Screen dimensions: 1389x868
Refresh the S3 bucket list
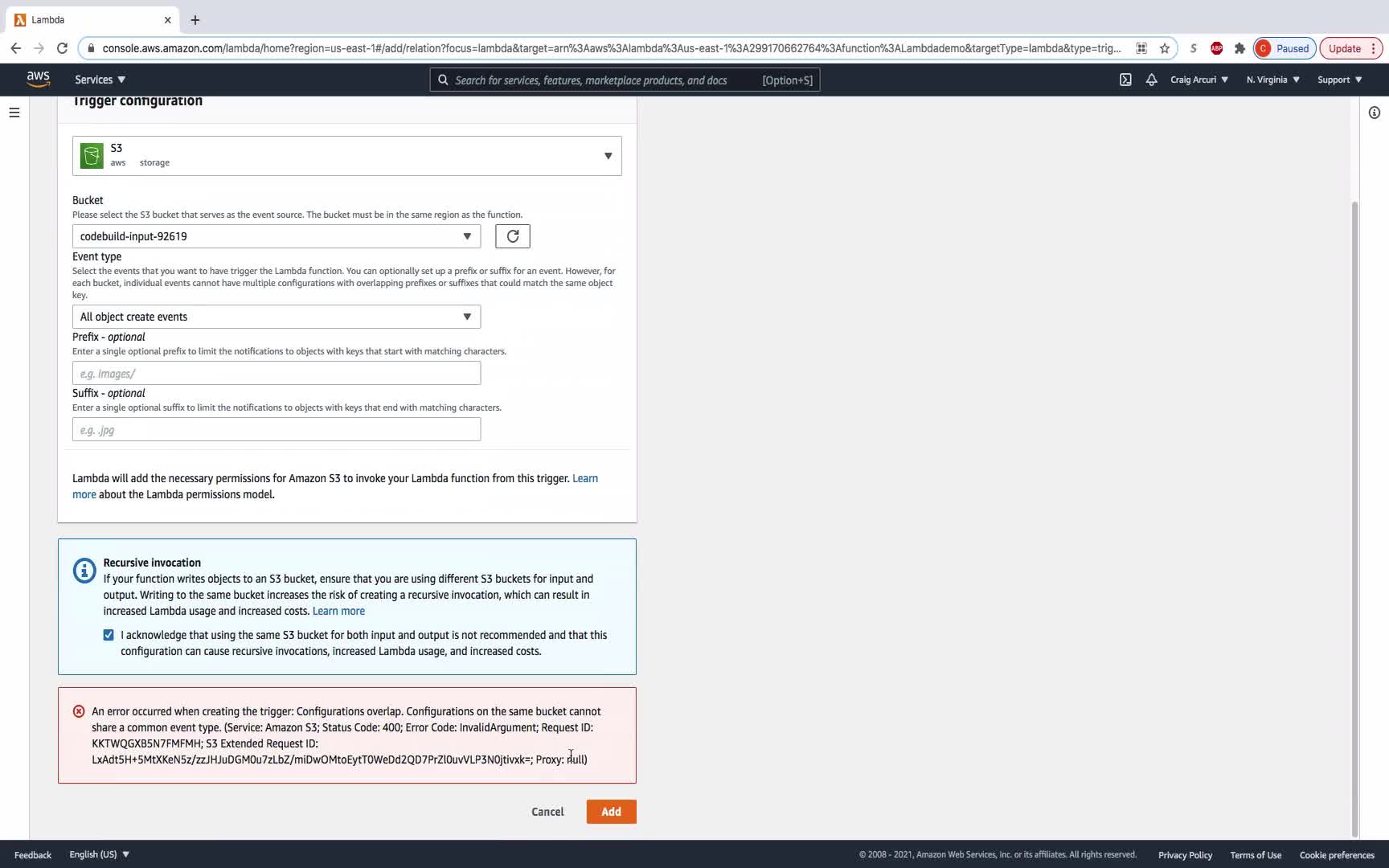513,236
